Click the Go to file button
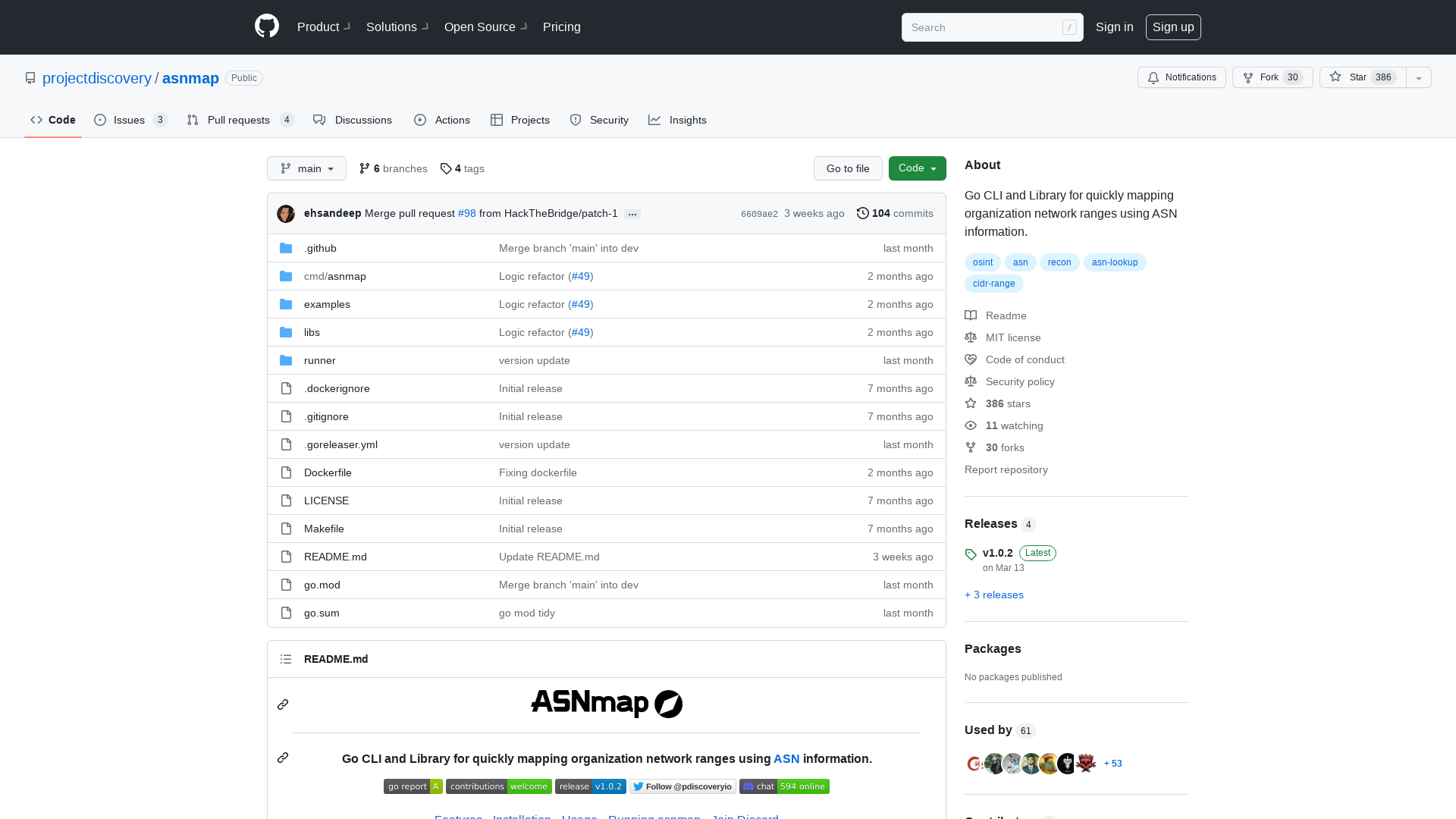Viewport: 1456px width, 819px height. pyautogui.click(x=847, y=168)
